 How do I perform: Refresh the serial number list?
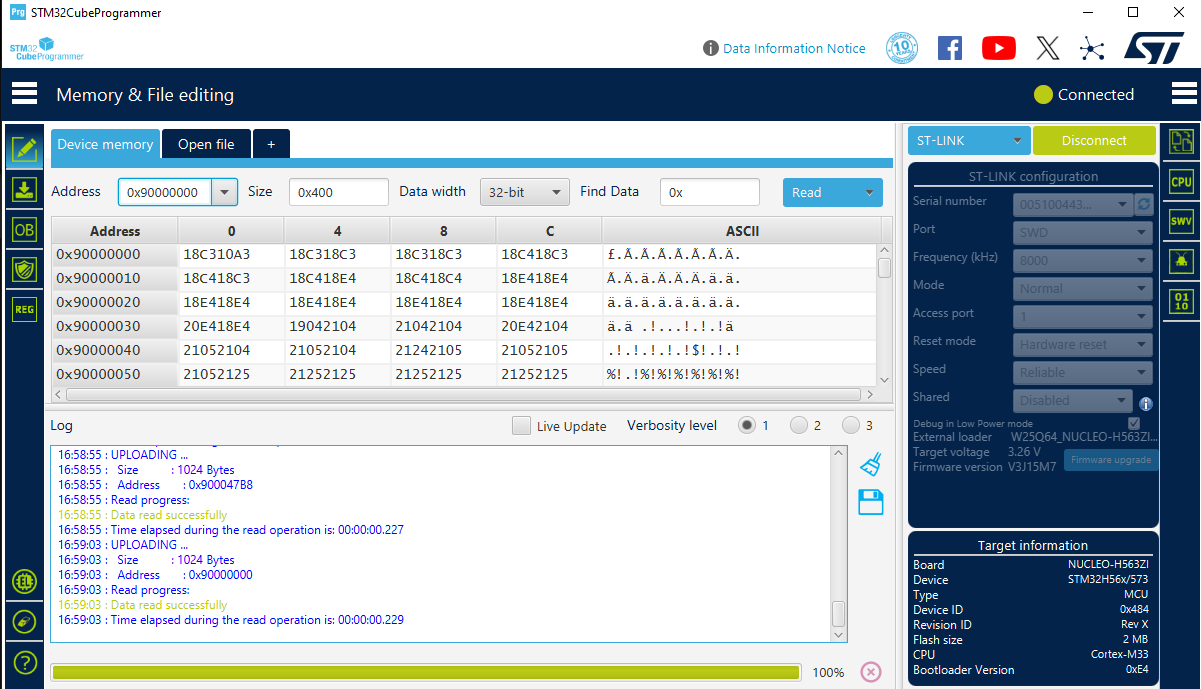[x=1145, y=204]
